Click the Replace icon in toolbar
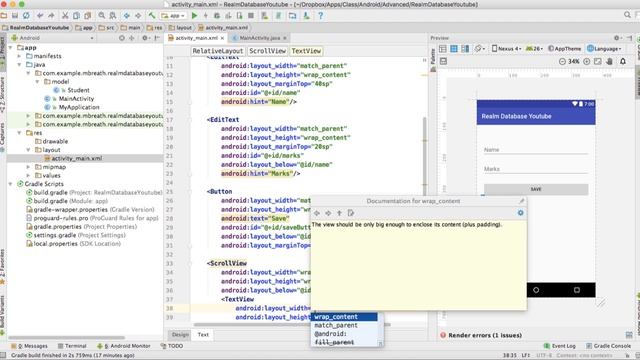Screen dimensions: 640x360 (113, 16)
